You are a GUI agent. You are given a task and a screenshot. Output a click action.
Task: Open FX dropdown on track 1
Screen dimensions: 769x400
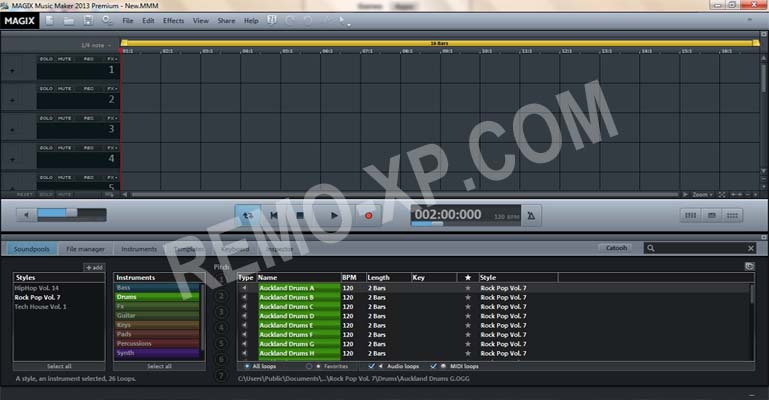[x=112, y=59]
